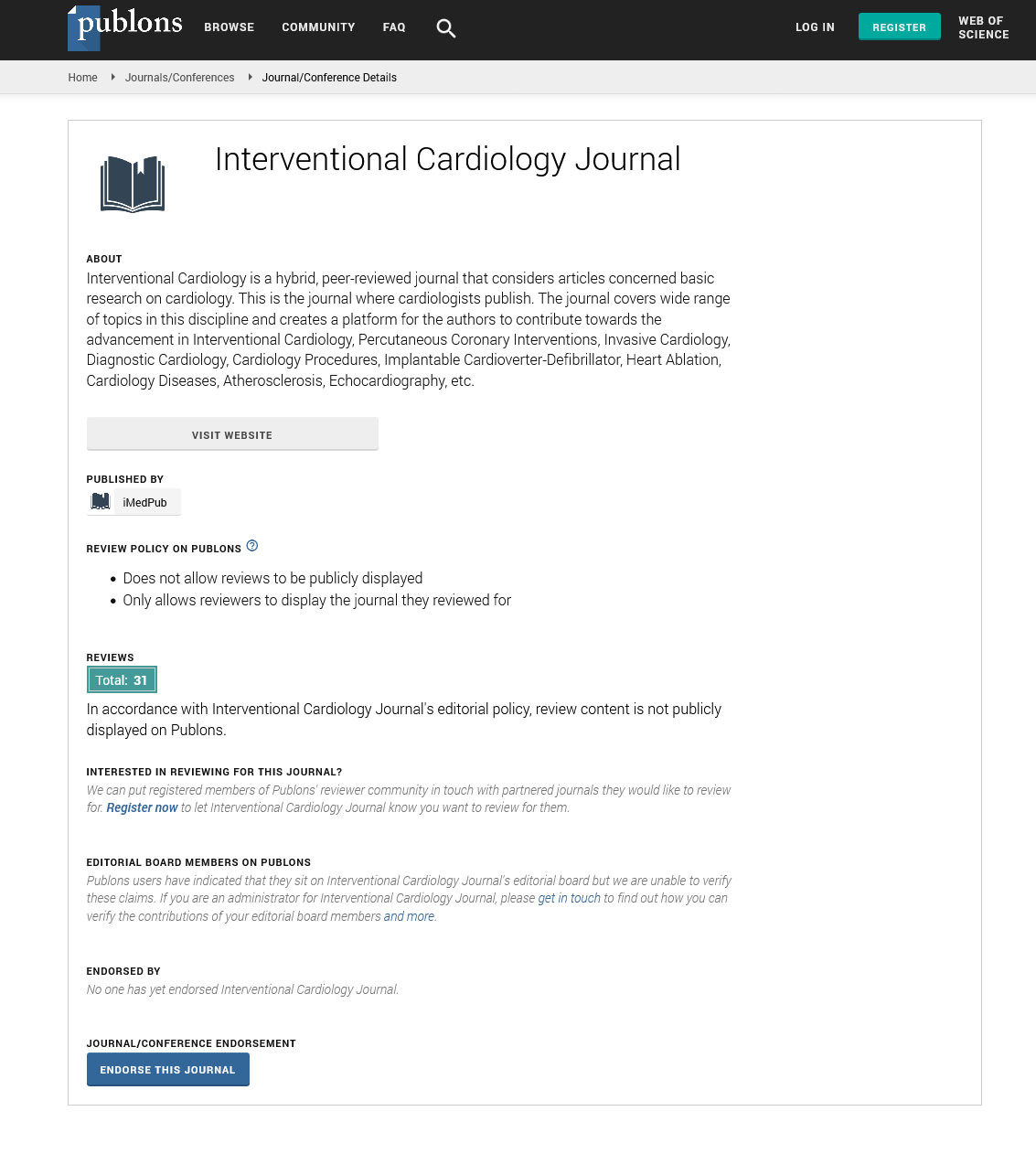
Task: Open the iMedPub publisher page
Action: (x=144, y=503)
